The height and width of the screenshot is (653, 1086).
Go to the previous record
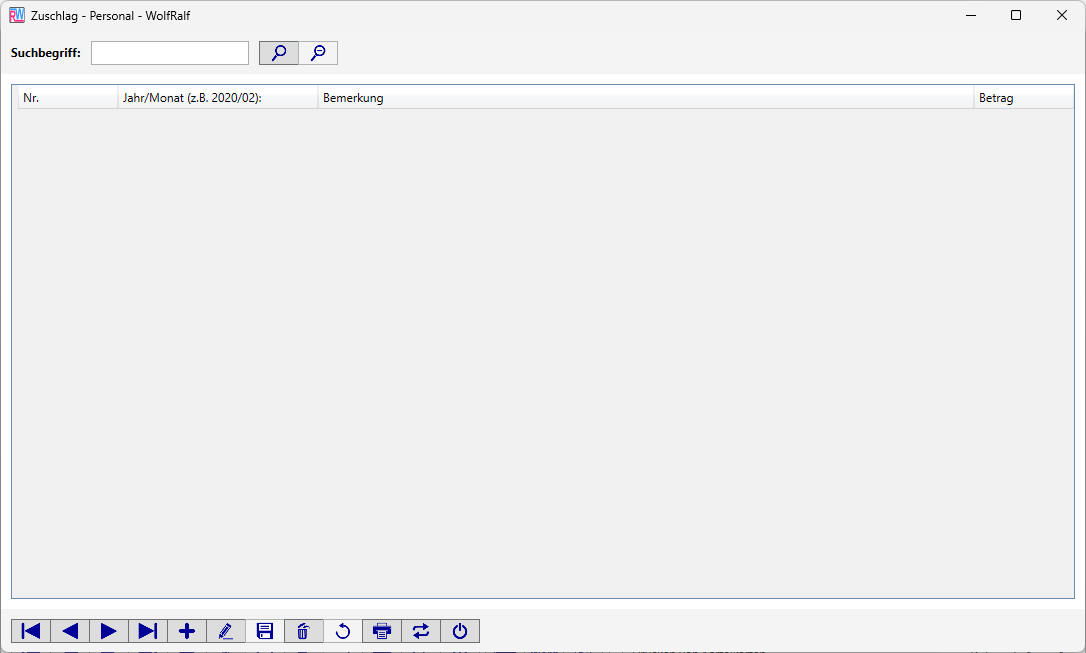coord(70,631)
